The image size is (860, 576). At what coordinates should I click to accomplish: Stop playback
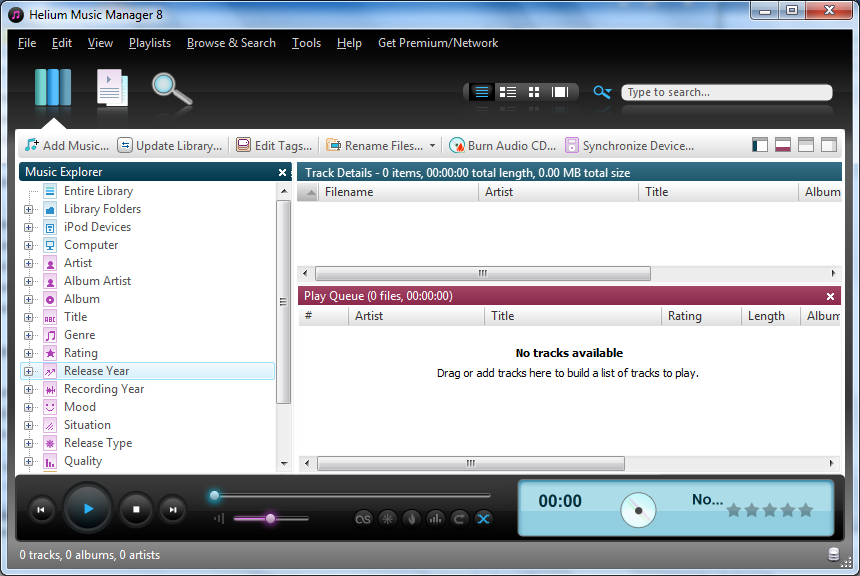(136, 510)
